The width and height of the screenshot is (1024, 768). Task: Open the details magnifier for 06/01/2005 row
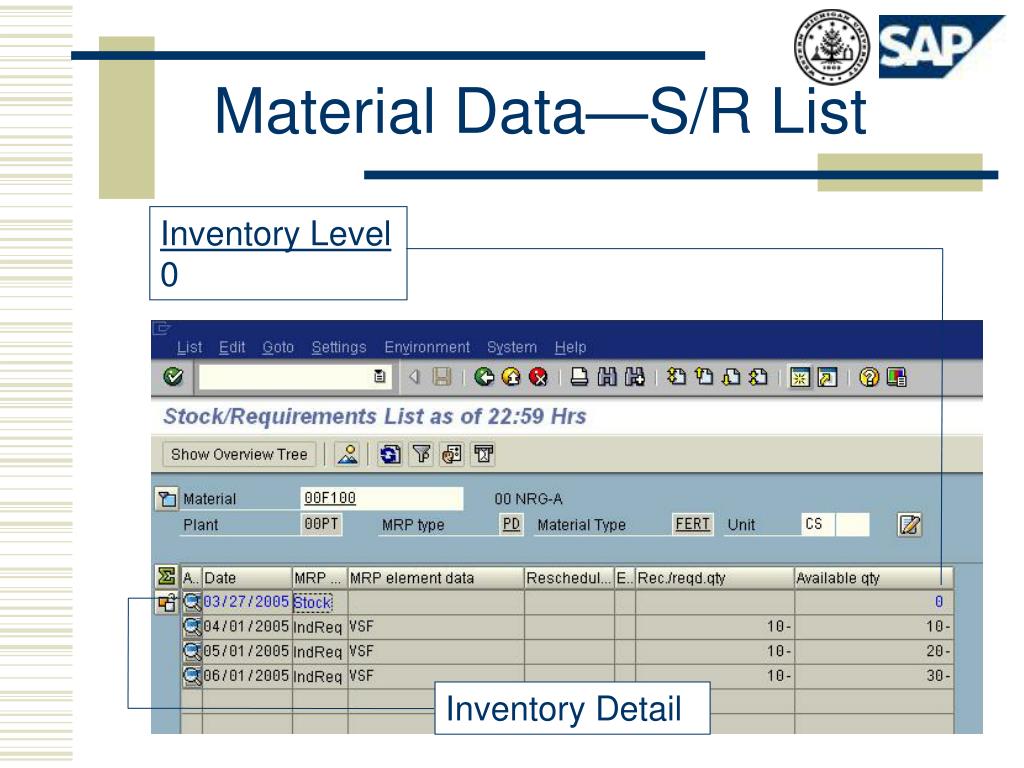tap(192, 676)
